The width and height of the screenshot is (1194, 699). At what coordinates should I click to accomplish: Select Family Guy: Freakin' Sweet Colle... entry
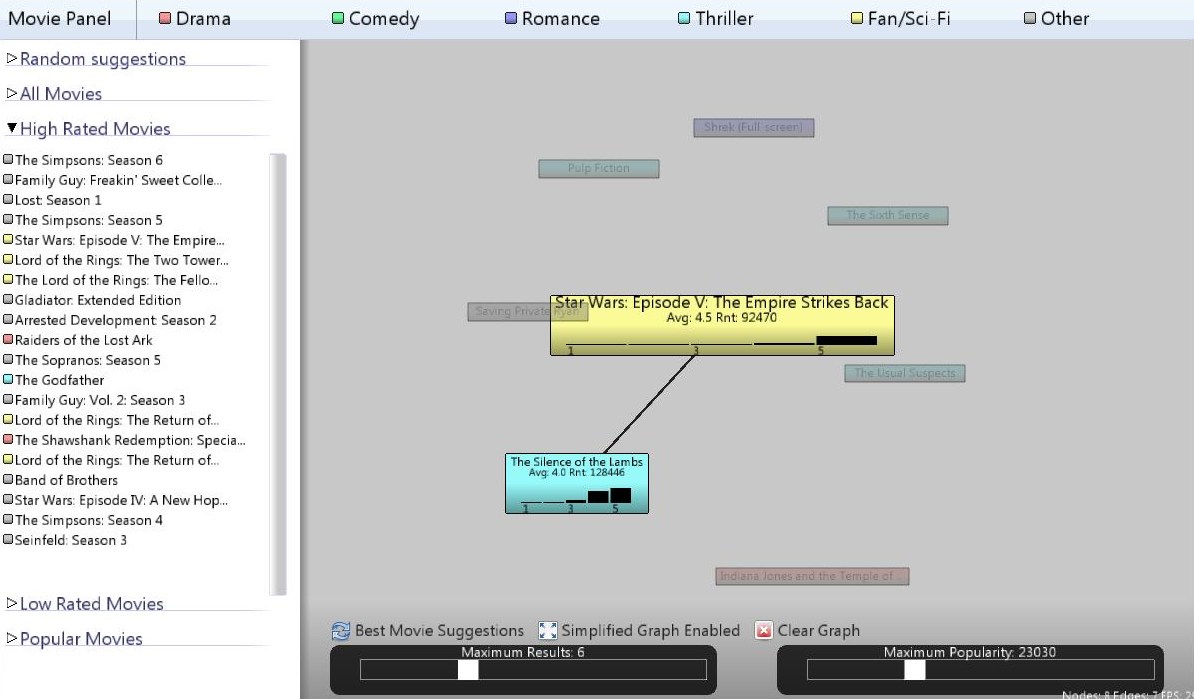[x=113, y=180]
